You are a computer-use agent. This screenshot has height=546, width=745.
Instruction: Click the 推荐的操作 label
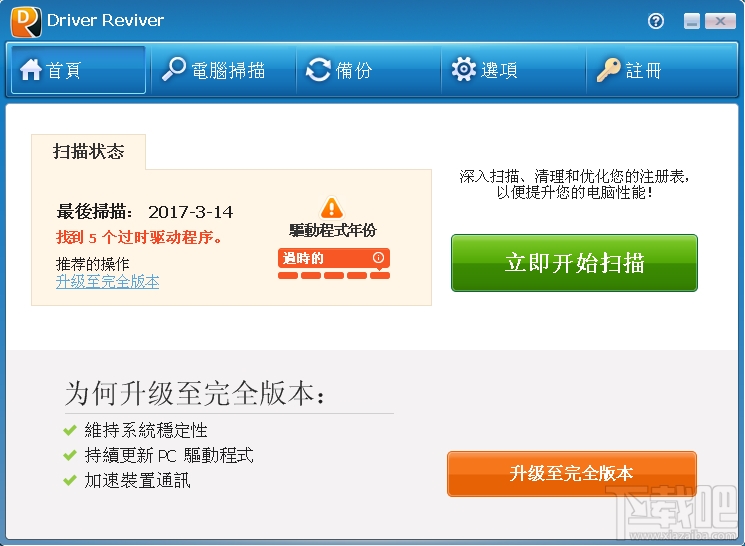(x=93, y=264)
